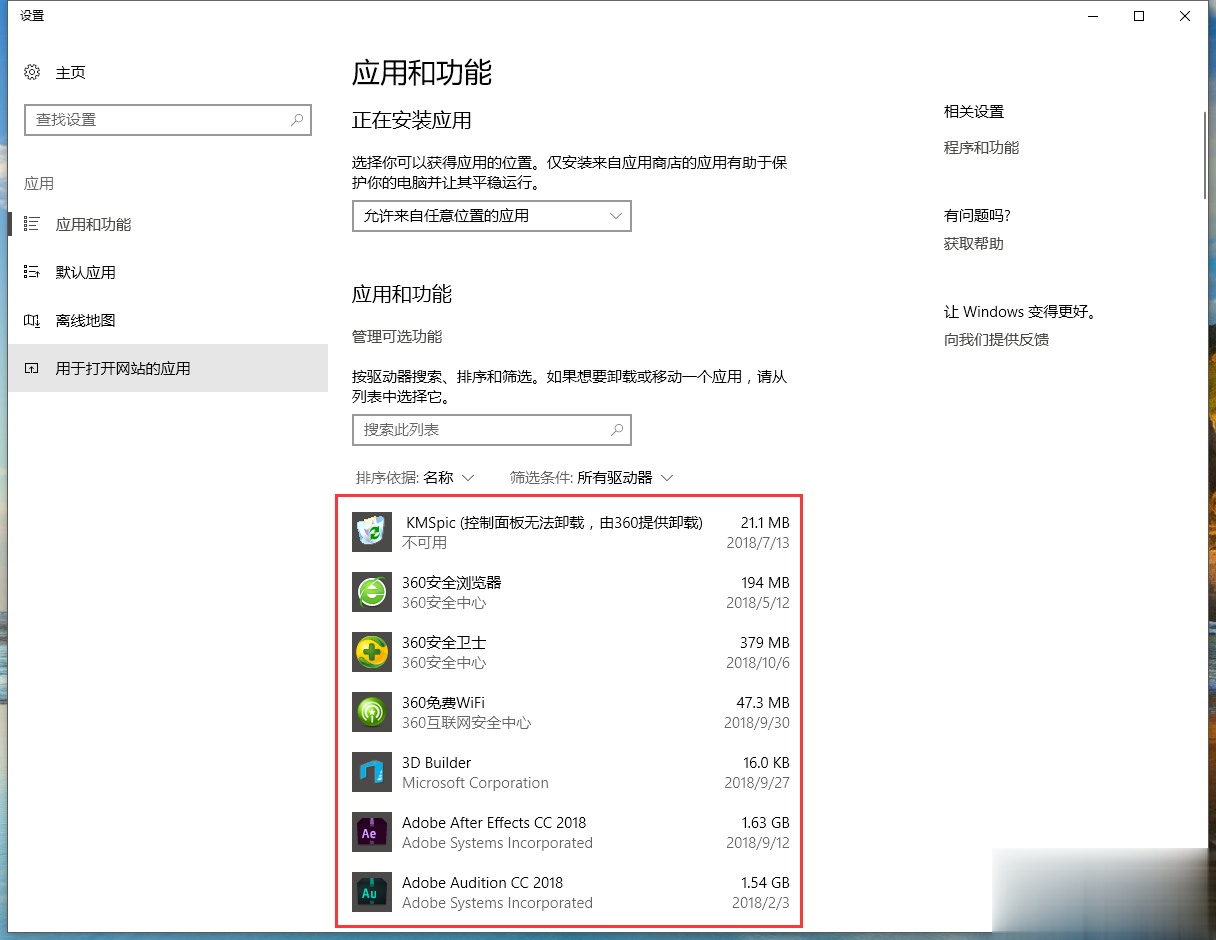Click the Microsoft Corporation publisher text

475,783
